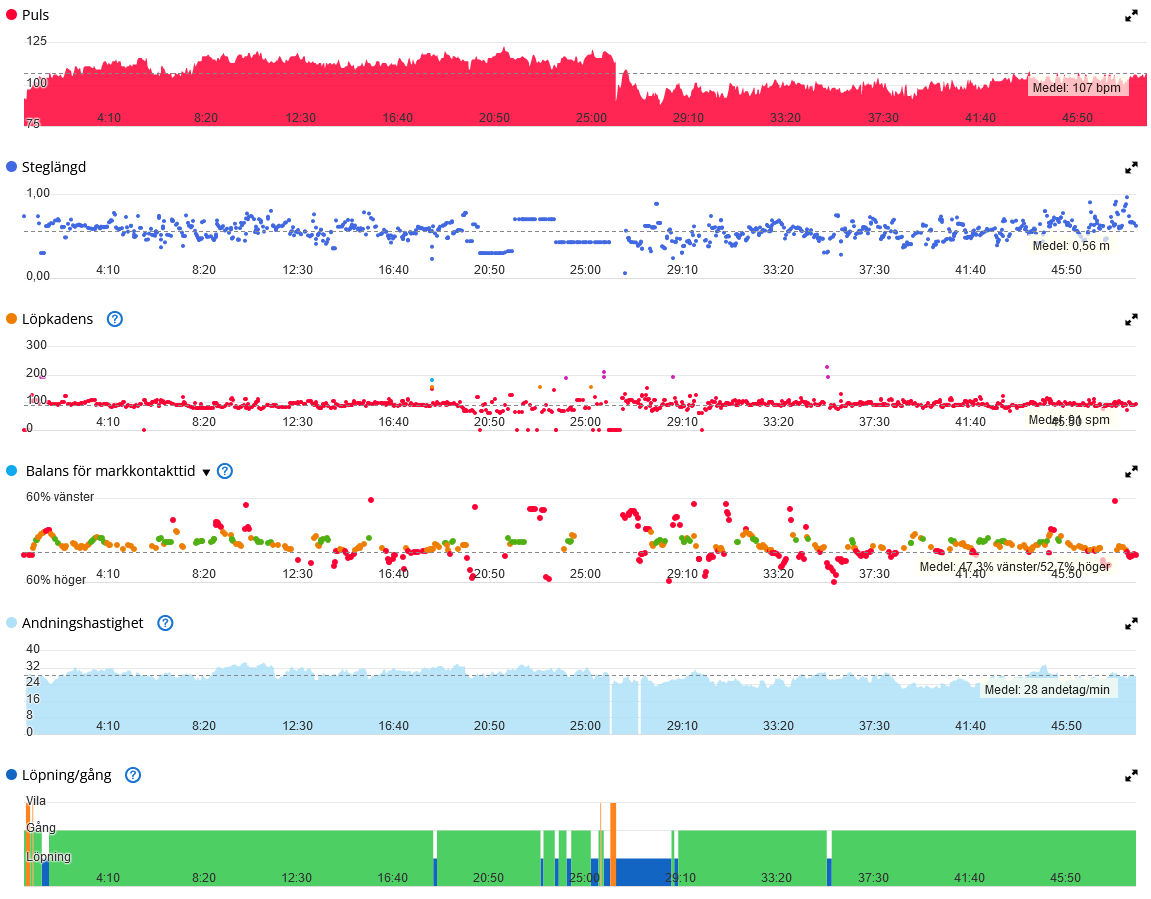Expand the Löpkadens chart to fullscreen
This screenshot has height=899, width=1151.
pyautogui.click(x=1131, y=320)
